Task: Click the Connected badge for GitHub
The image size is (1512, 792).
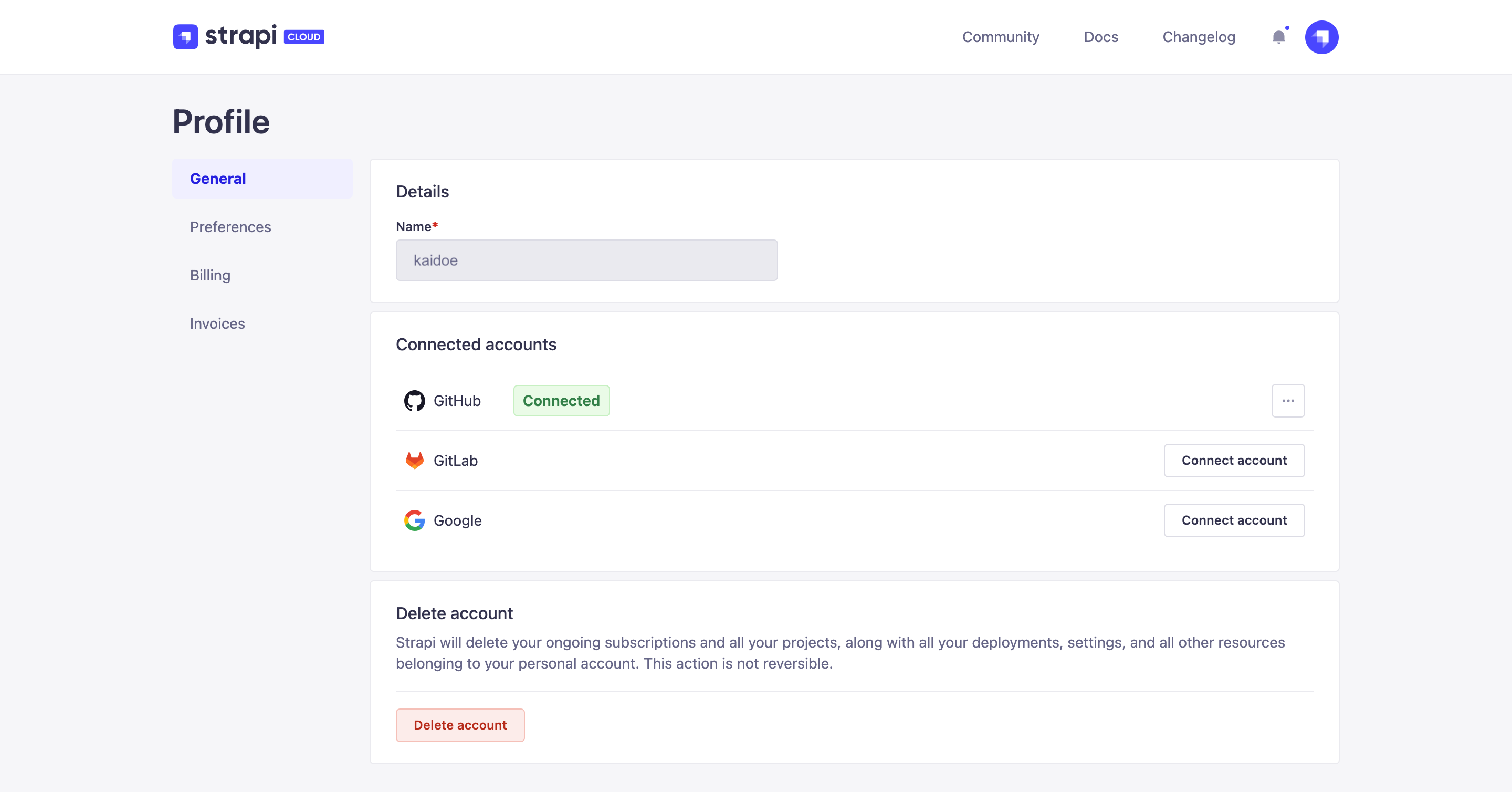Action: [561, 400]
